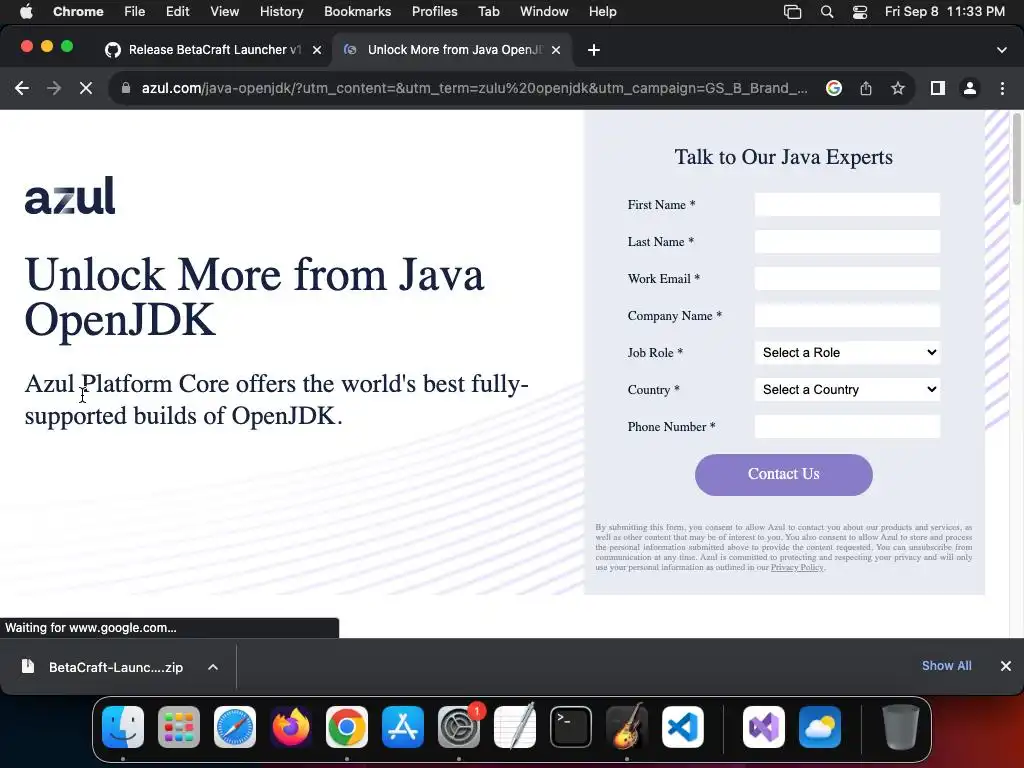Close the BetaCraft Launcher tab

[317, 50]
